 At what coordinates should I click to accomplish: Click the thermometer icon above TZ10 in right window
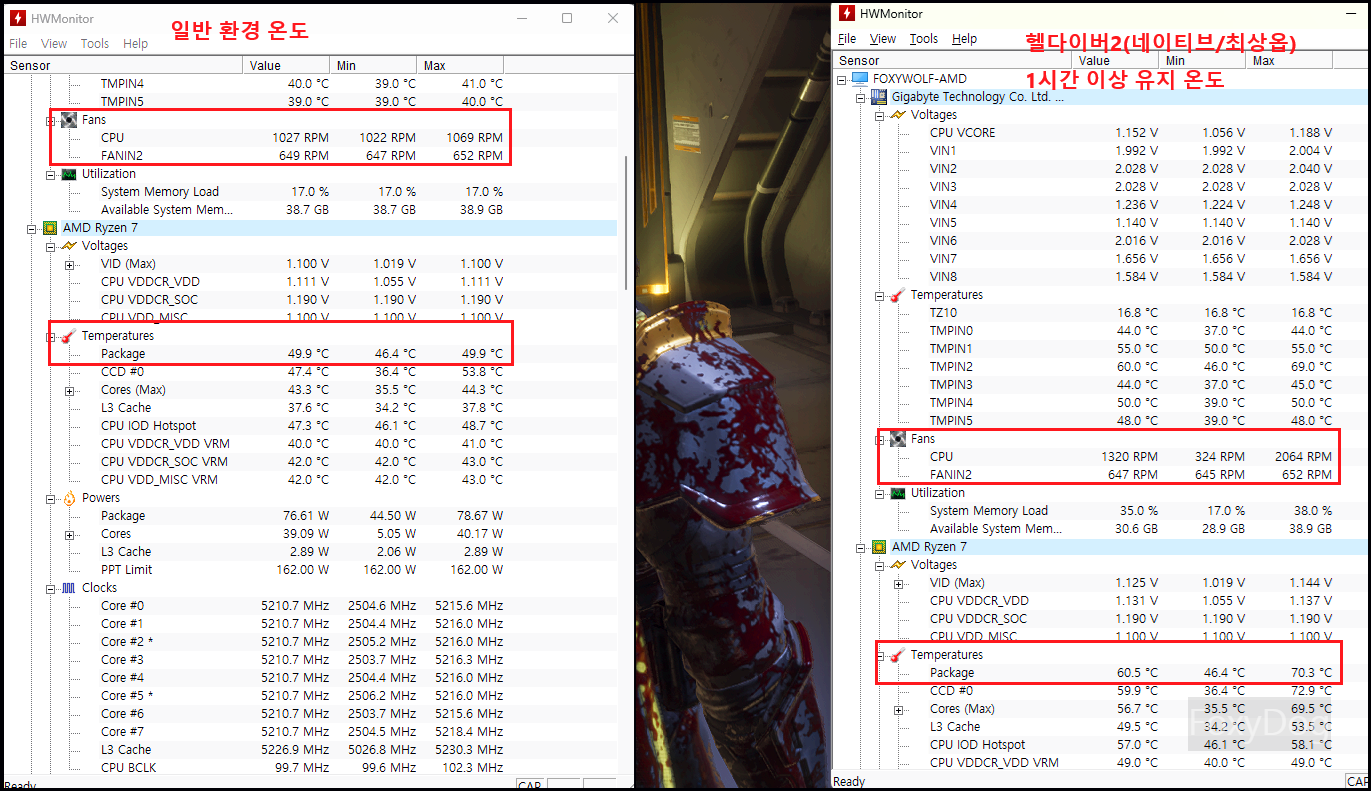[x=898, y=295]
